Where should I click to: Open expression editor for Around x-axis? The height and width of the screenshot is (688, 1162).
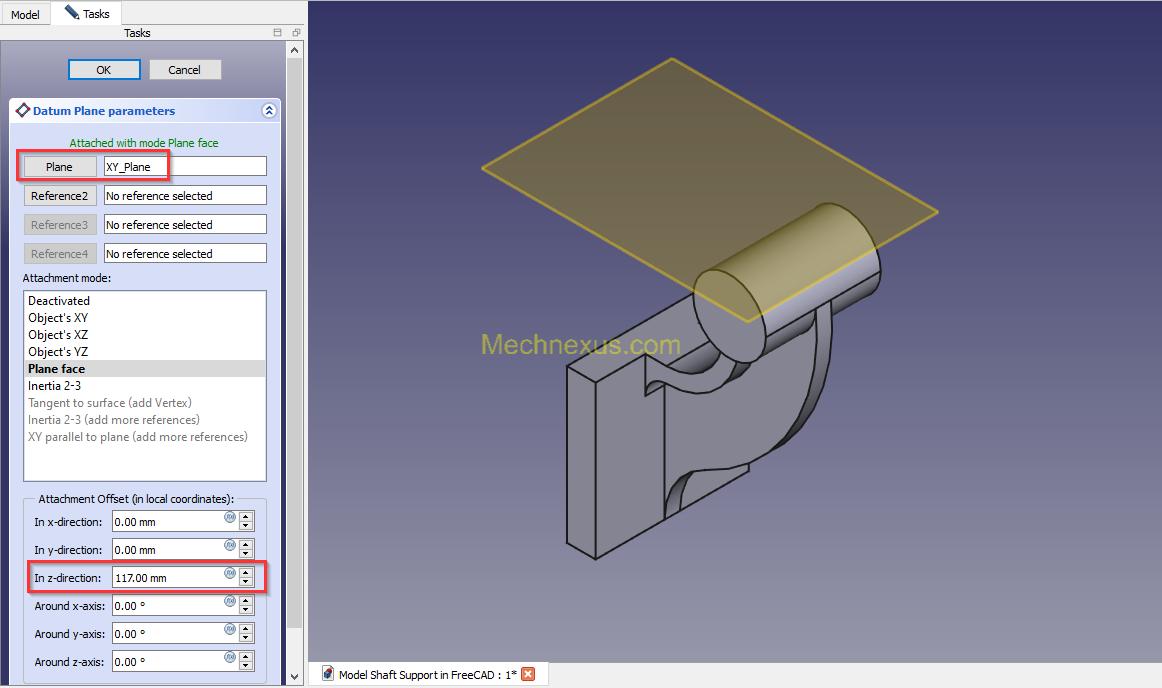click(x=230, y=601)
